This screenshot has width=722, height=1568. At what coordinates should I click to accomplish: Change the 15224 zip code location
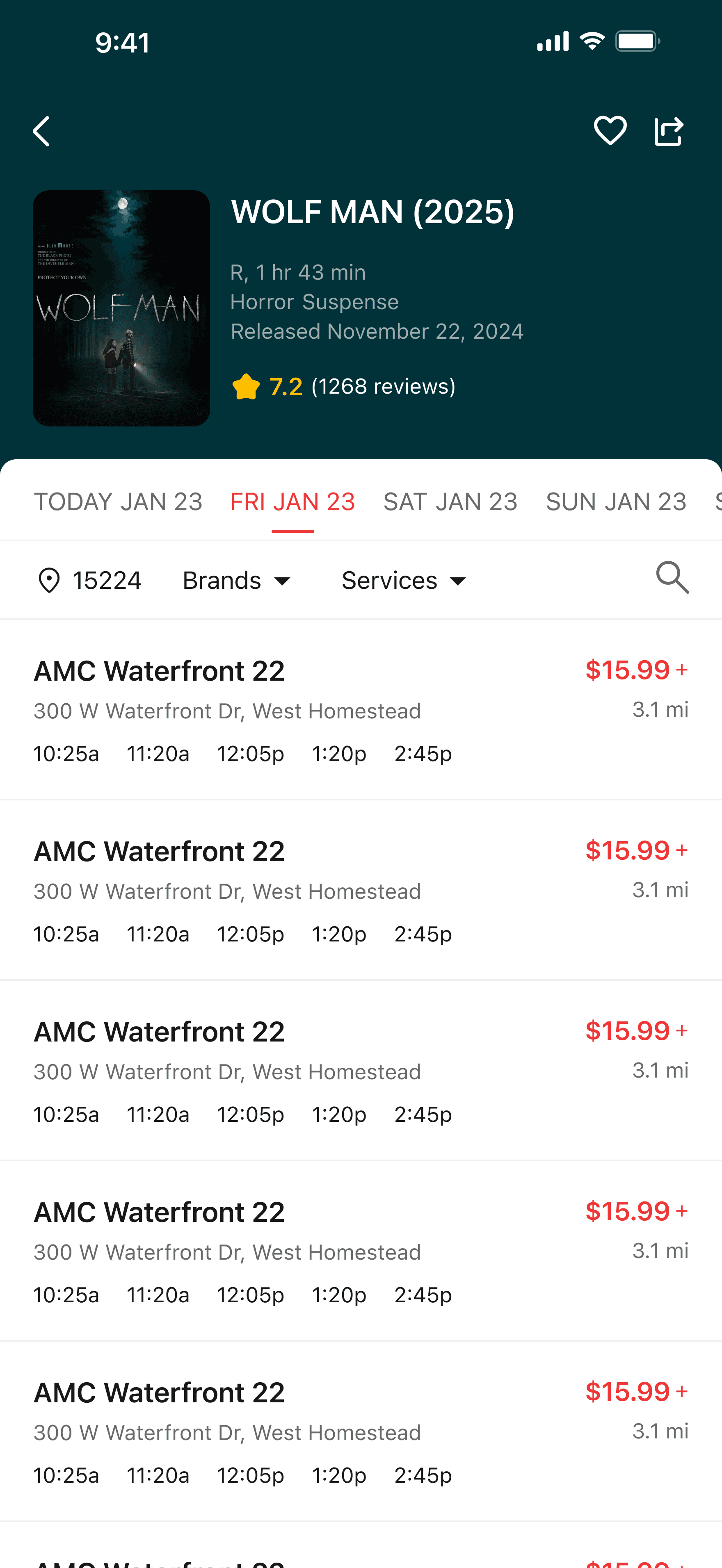tap(107, 581)
